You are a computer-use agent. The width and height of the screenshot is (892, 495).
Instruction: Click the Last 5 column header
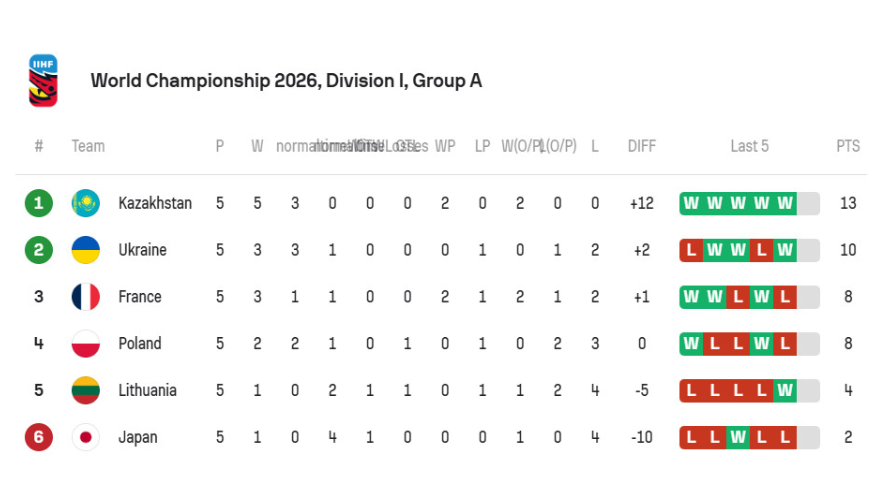coord(749,146)
